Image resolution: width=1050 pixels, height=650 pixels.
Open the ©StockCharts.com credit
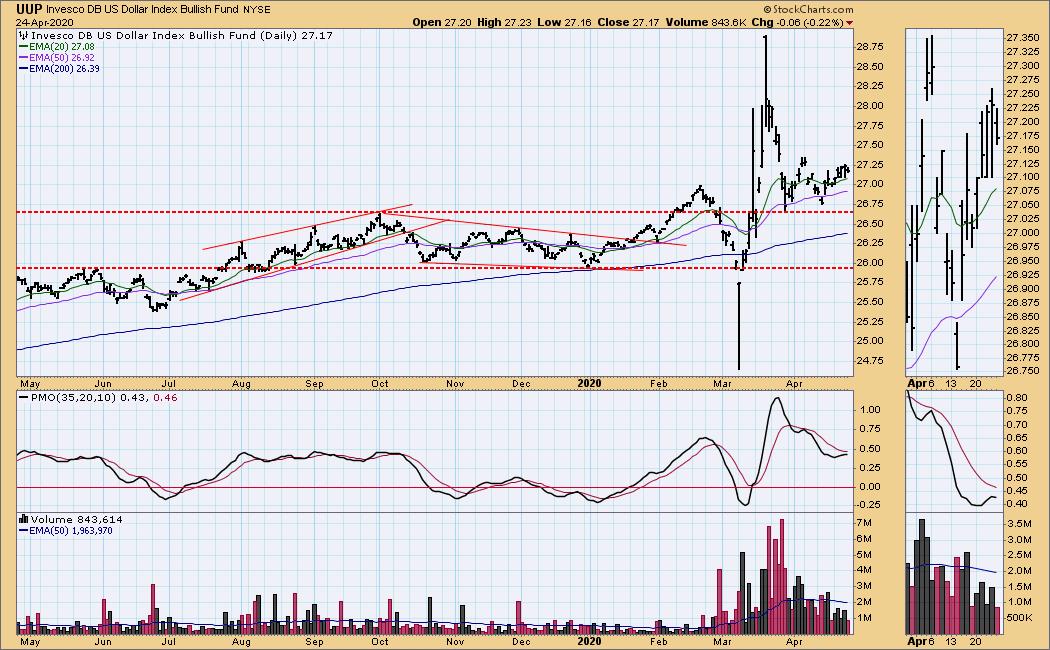point(808,9)
